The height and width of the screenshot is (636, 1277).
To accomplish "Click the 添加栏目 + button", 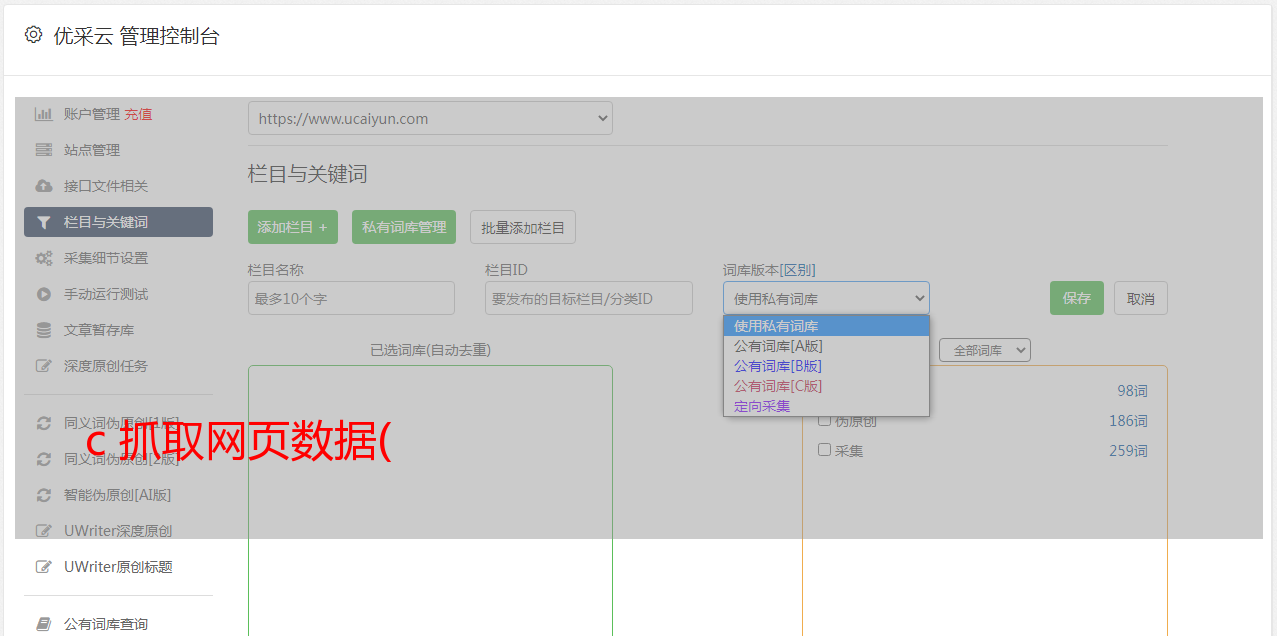I will pyautogui.click(x=293, y=227).
